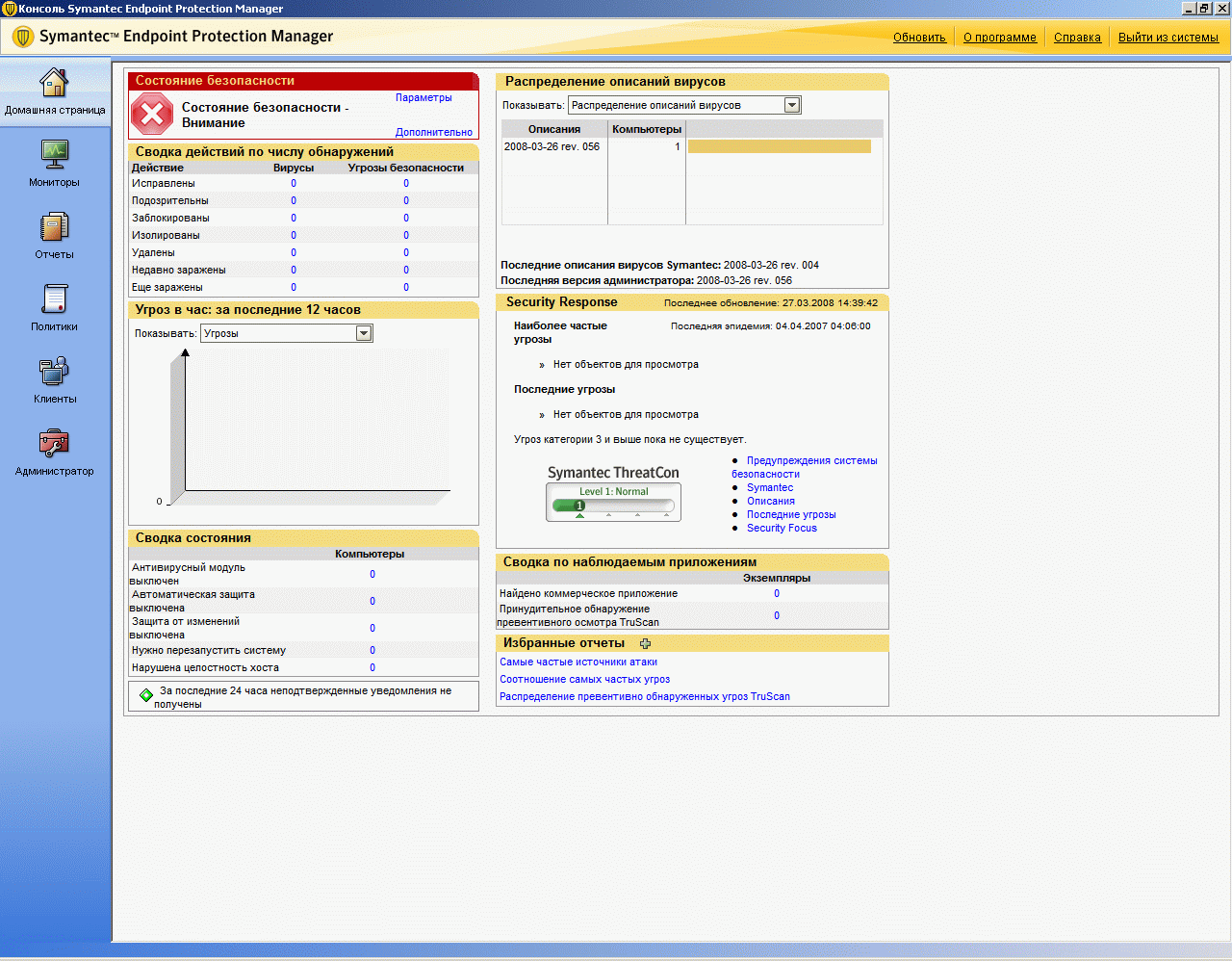Viewport: 1232px width, 961px height.
Task: Open Справка help link
Action: tap(1077, 38)
